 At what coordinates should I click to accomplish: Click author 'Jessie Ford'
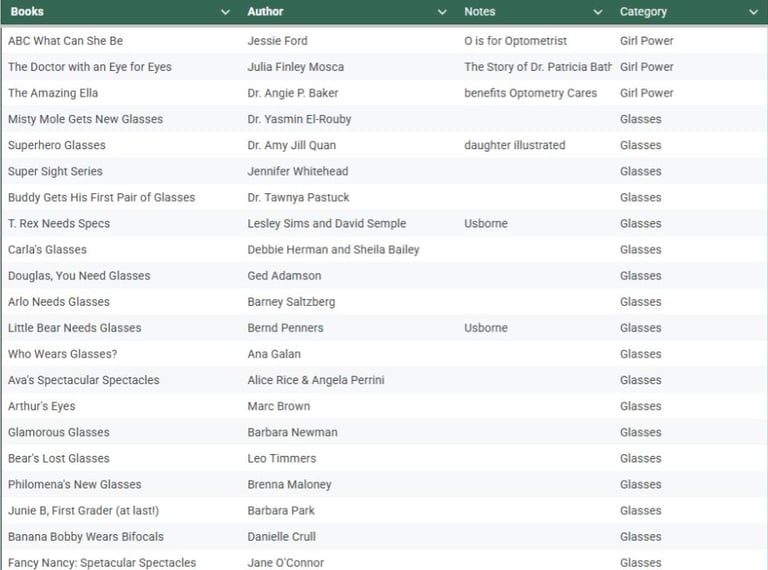click(277, 41)
